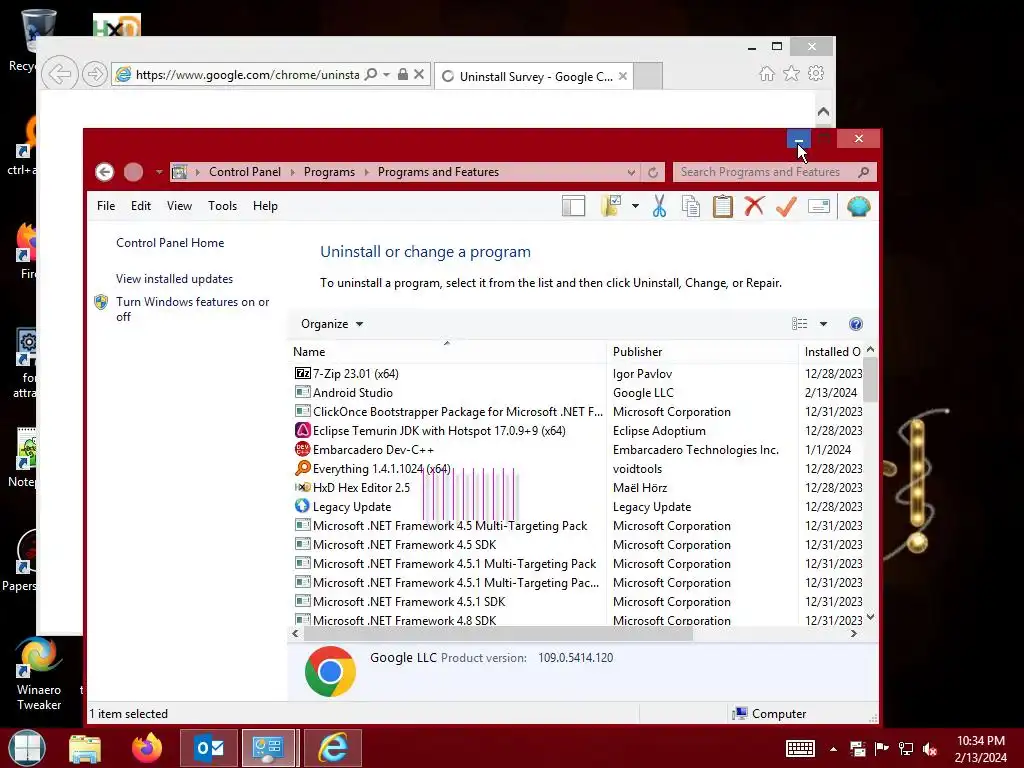Click the rename field toolbar icon
The height and width of the screenshot is (768, 1024).
[x=819, y=206]
